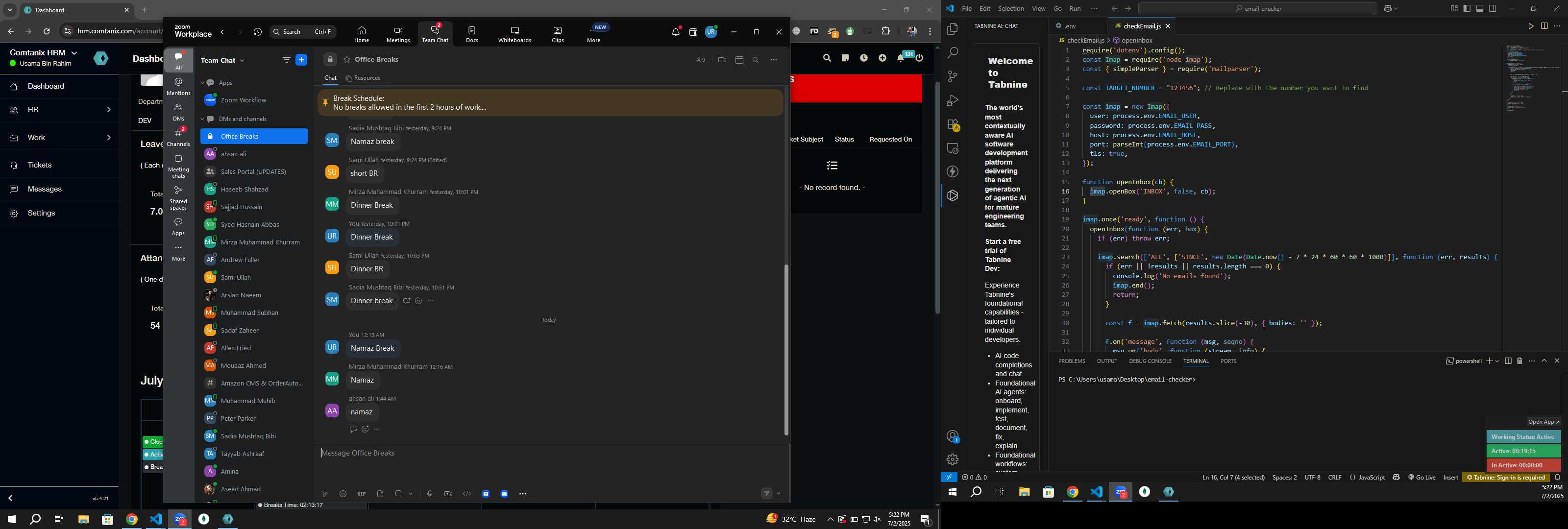
Task: Open Tabnine icon in VS Code activity bar
Action: click(953, 196)
